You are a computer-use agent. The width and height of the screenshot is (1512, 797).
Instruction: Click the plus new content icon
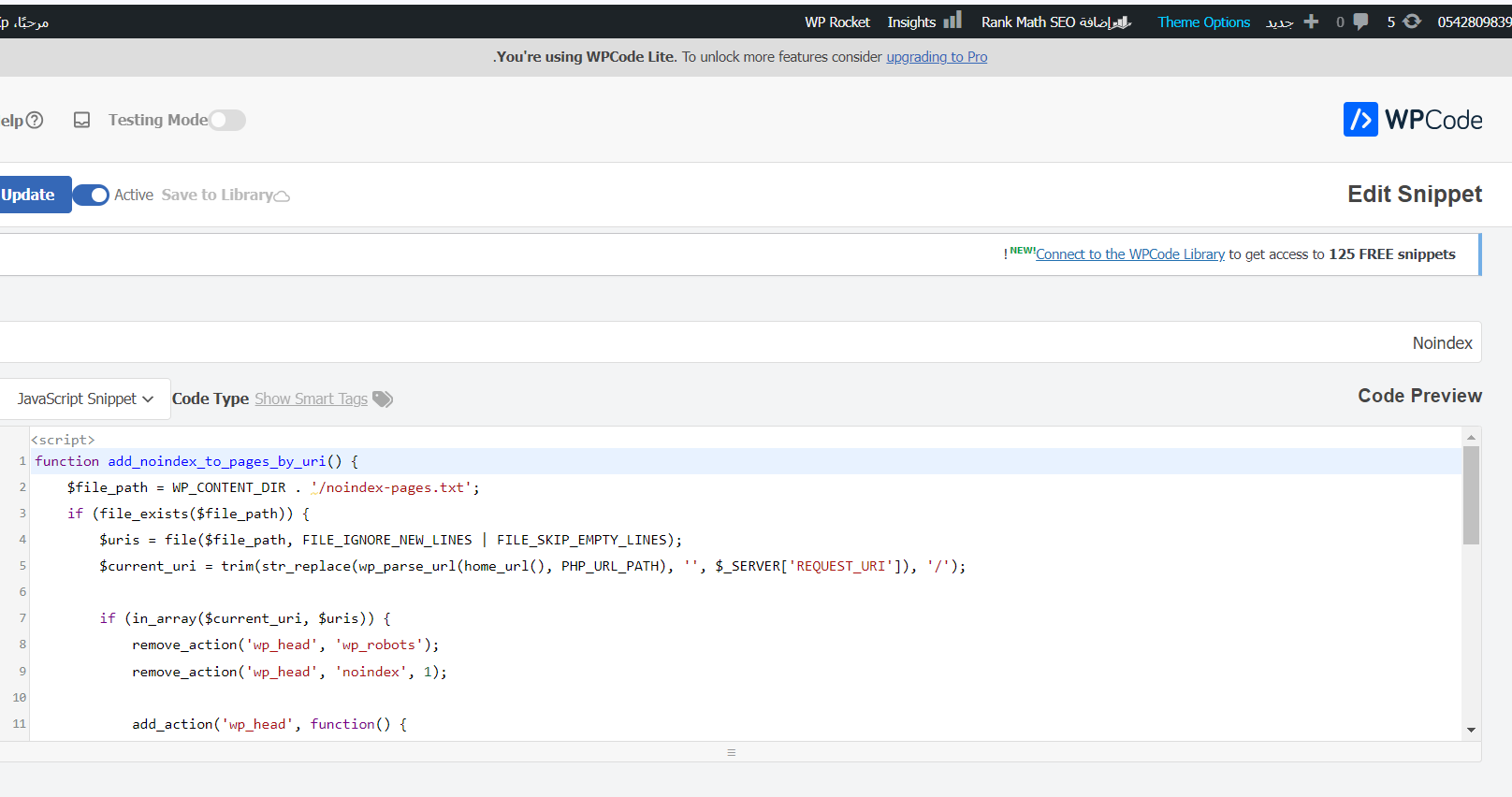1311,22
